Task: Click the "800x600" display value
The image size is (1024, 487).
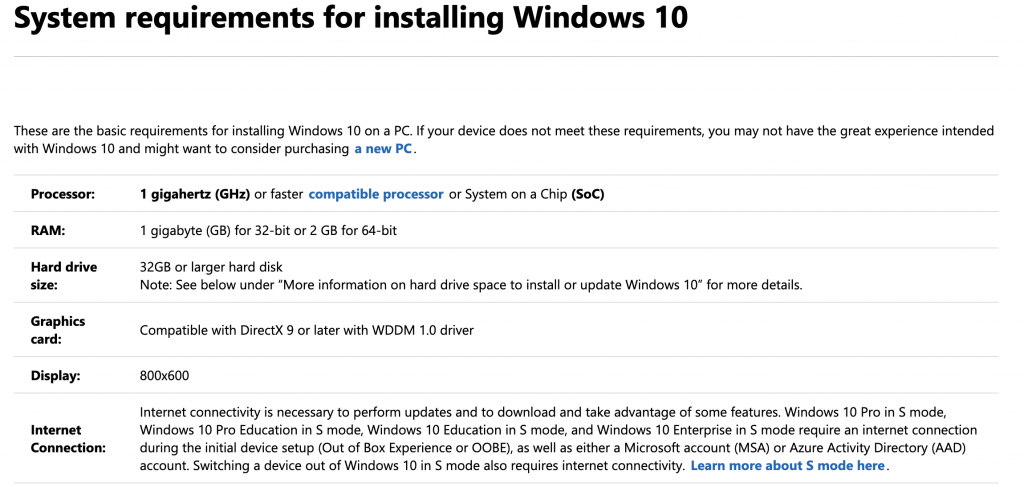Action: 164,376
